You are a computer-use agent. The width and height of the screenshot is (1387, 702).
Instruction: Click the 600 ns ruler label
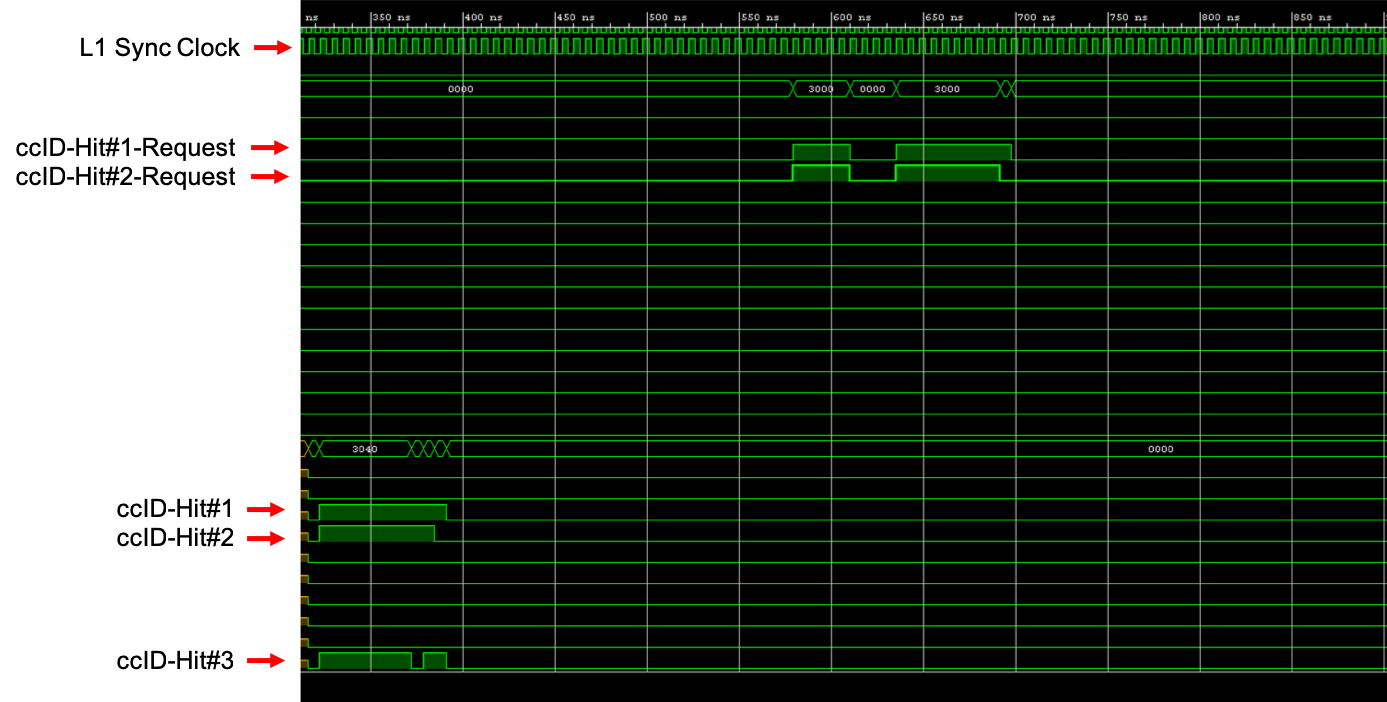(x=852, y=18)
